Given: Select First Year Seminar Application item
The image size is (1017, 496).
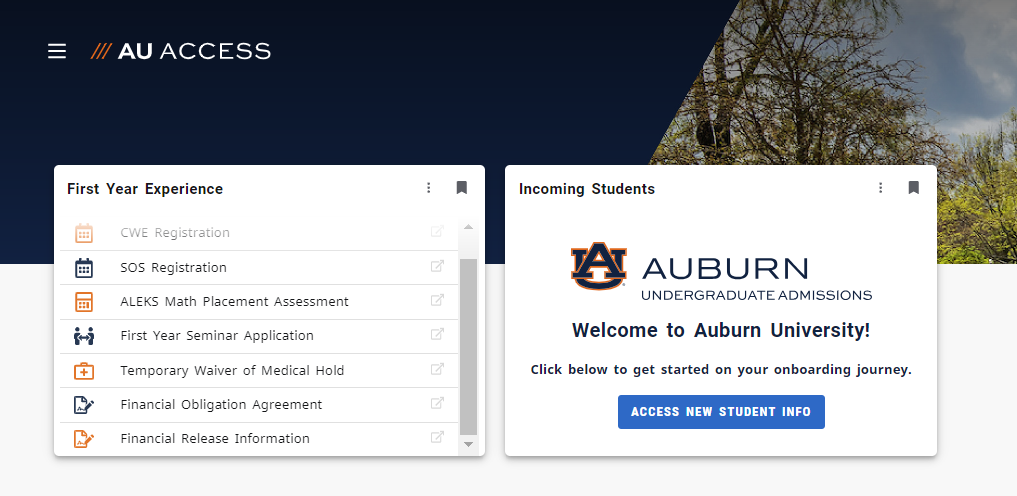Looking at the screenshot, I should [x=217, y=336].
